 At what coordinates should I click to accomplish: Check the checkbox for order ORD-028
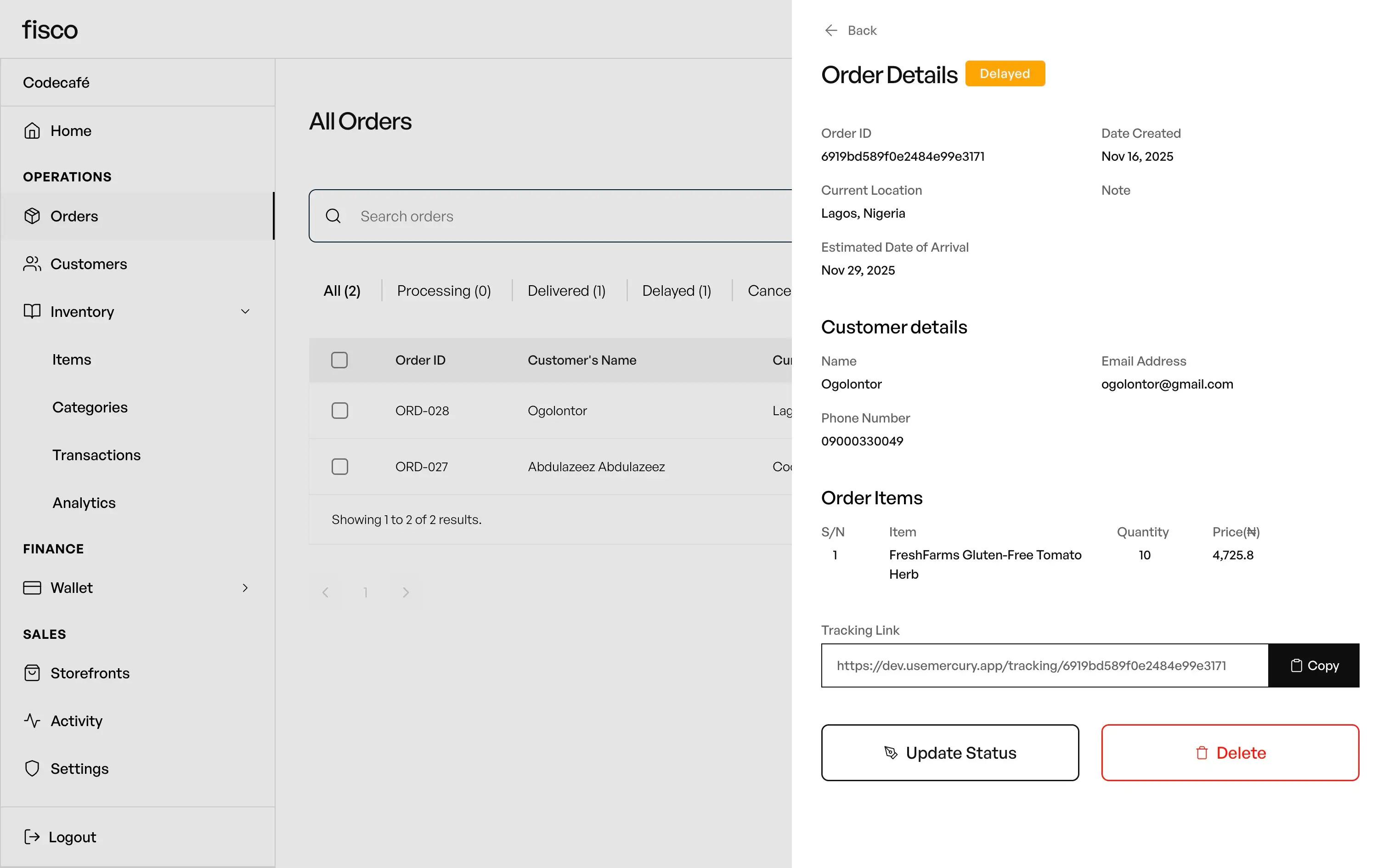click(x=339, y=411)
